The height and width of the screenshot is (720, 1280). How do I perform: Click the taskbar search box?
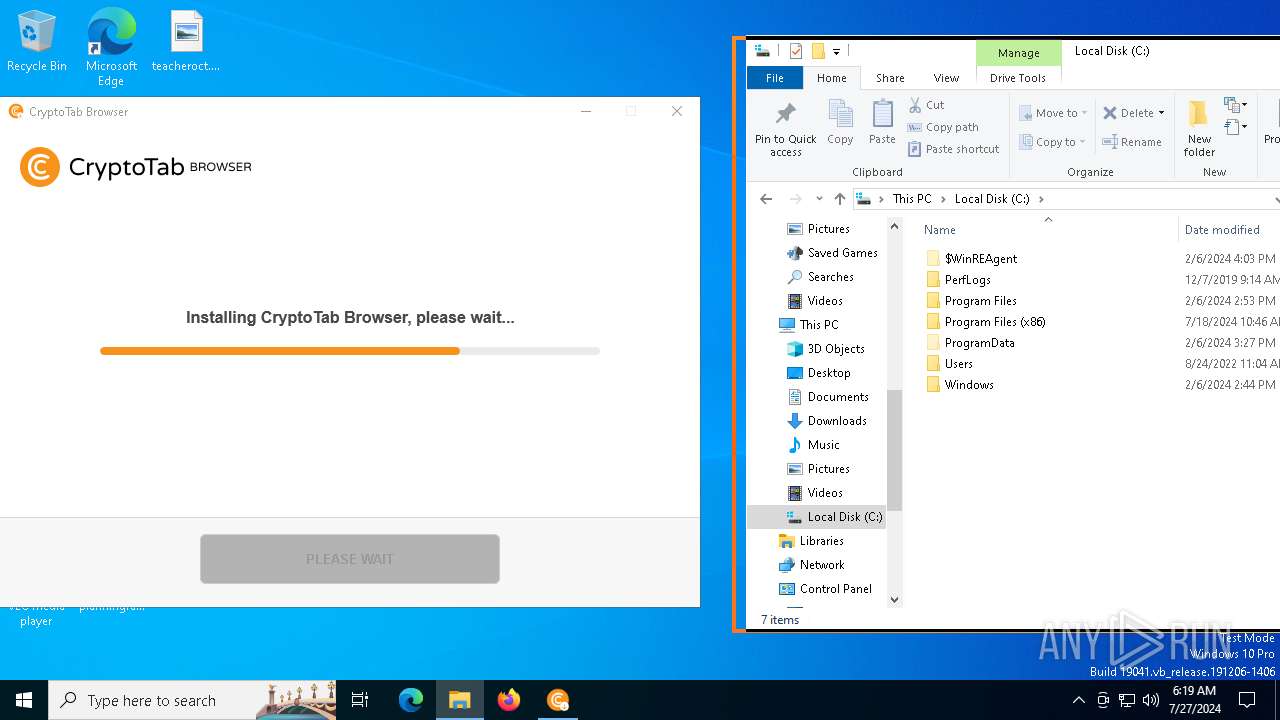pos(192,700)
